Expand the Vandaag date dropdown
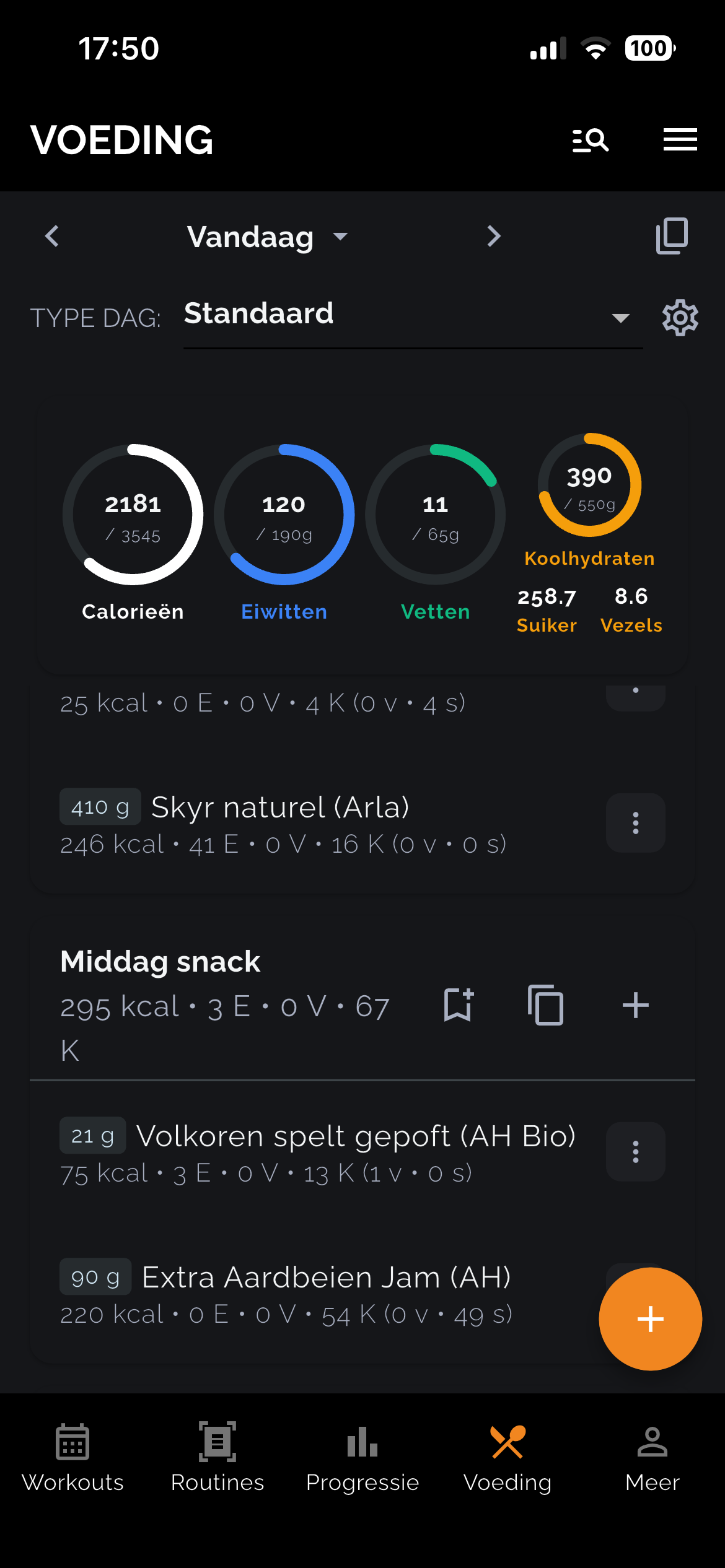Screen dimensions: 725x1568 click(268, 237)
